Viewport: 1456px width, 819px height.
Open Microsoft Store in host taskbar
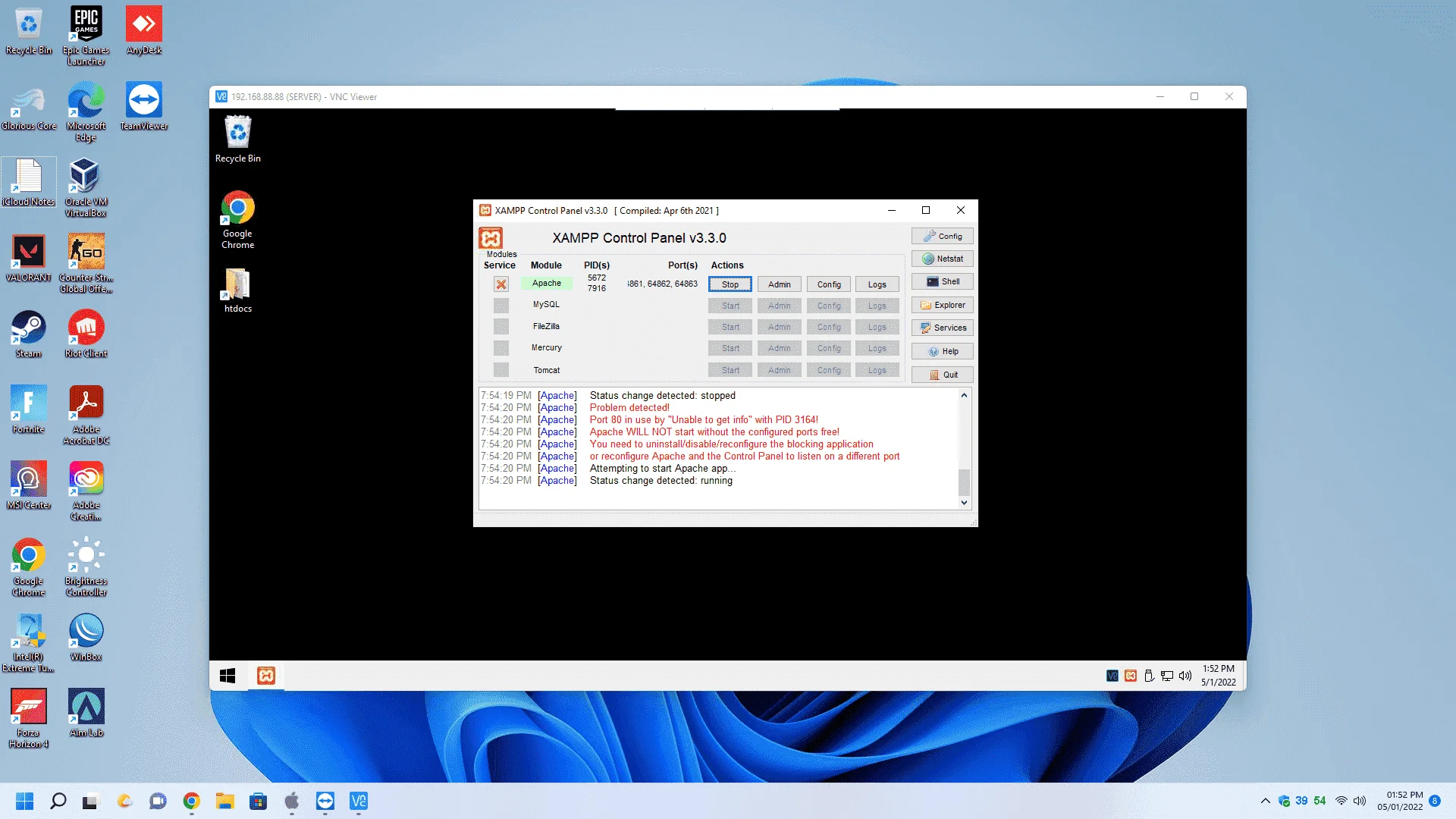[258, 801]
